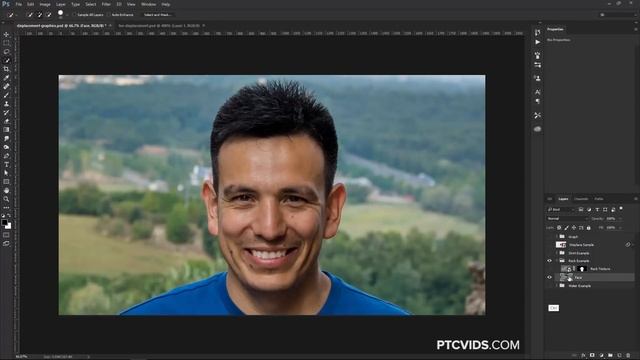Viewport: 640px width, 360px height.
Task: Click the background color swatch
Action: pos(9,226)
